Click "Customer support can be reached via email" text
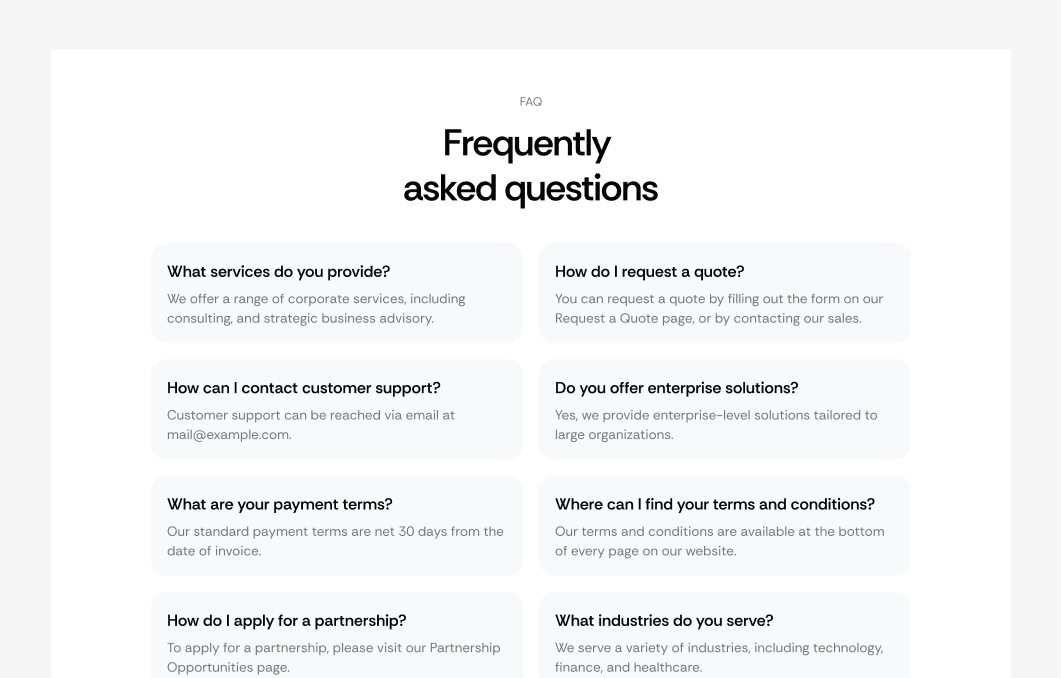Viewport: 1061px width, 678px height. click(310, 415)
